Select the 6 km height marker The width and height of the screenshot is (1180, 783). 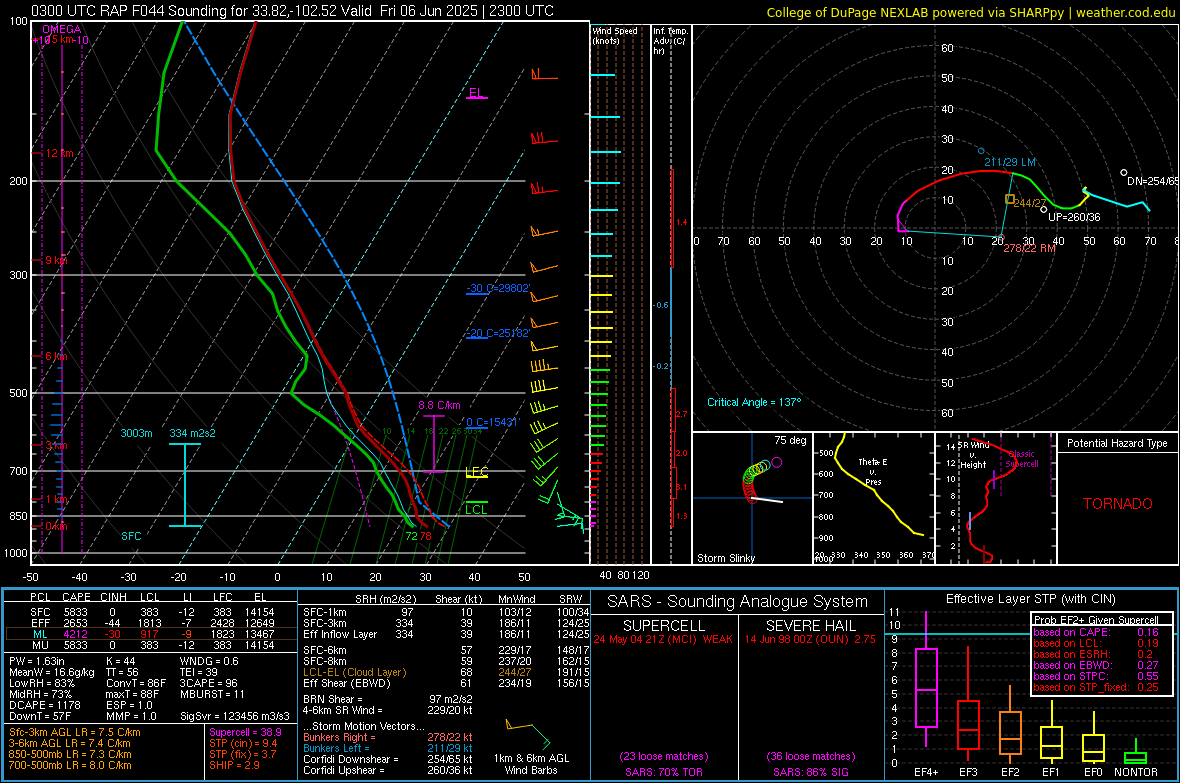click(x=56, y=356)
